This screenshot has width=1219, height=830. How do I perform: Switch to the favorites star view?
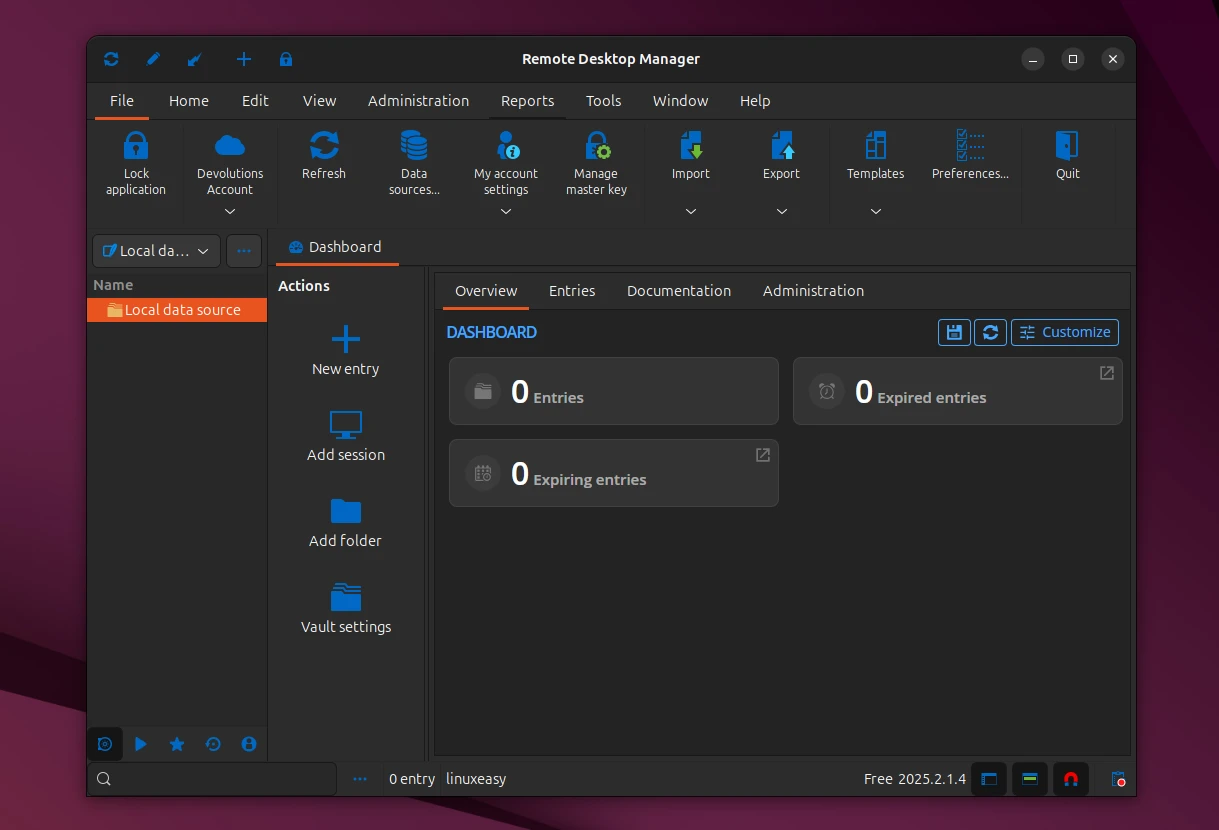click(x=177, y=744)
